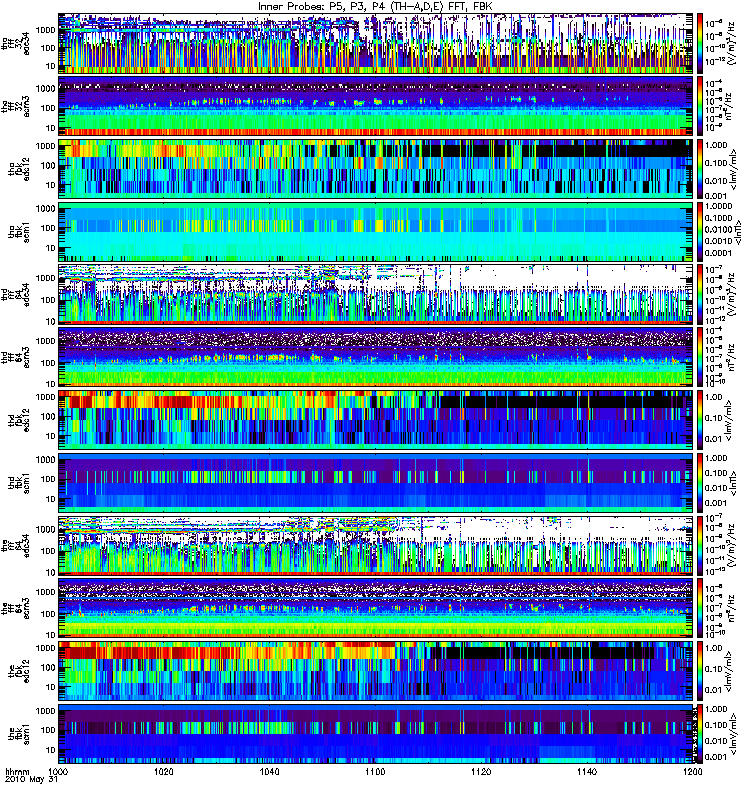
Task: Select the the fff 64 scm3 spectrogram panel
Action: pyautogui.click(x=376, y=608)
